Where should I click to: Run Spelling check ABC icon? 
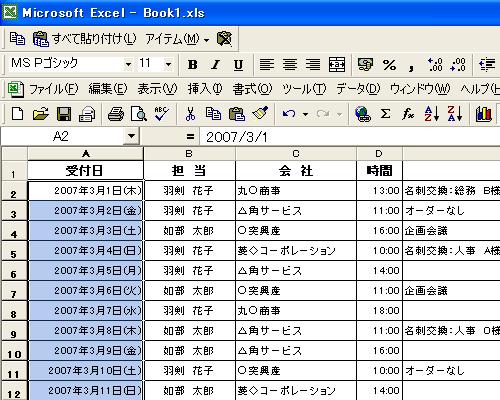tap(162, 114)
